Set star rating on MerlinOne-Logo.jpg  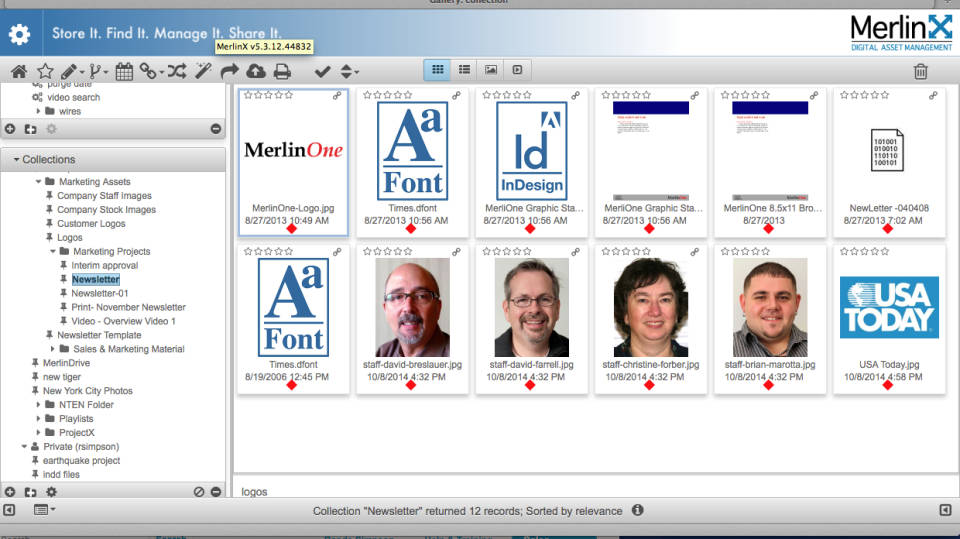268,95
